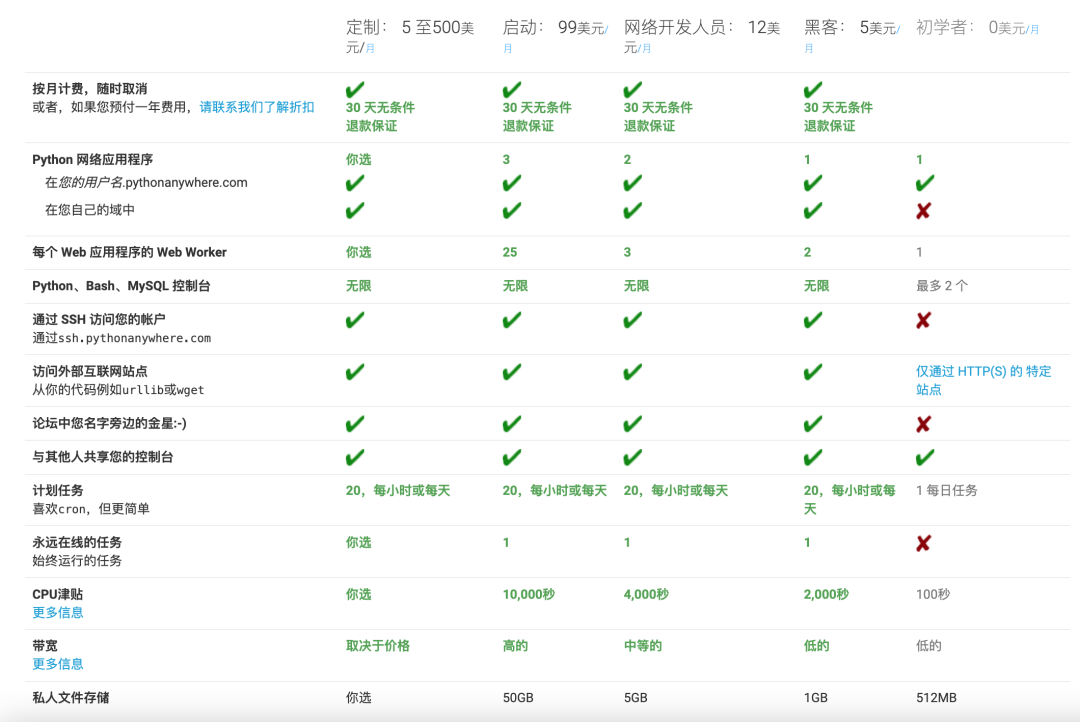This screenshot has width=1080, height=722.
Task: Click red X for beginner always-on tasks
Action: (x=924, y=543)
